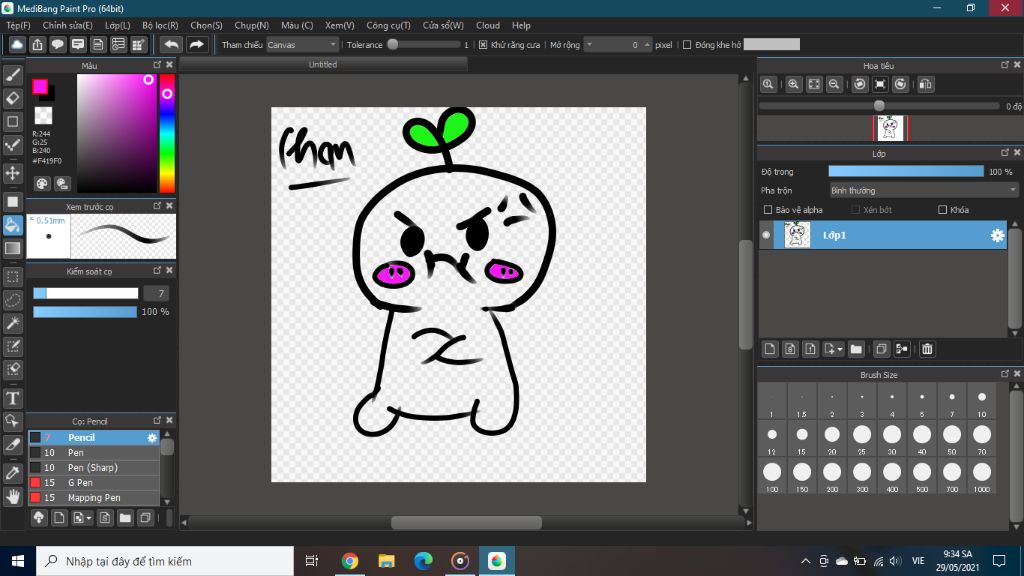Click the navigator rotation slider

pos(879,106)
